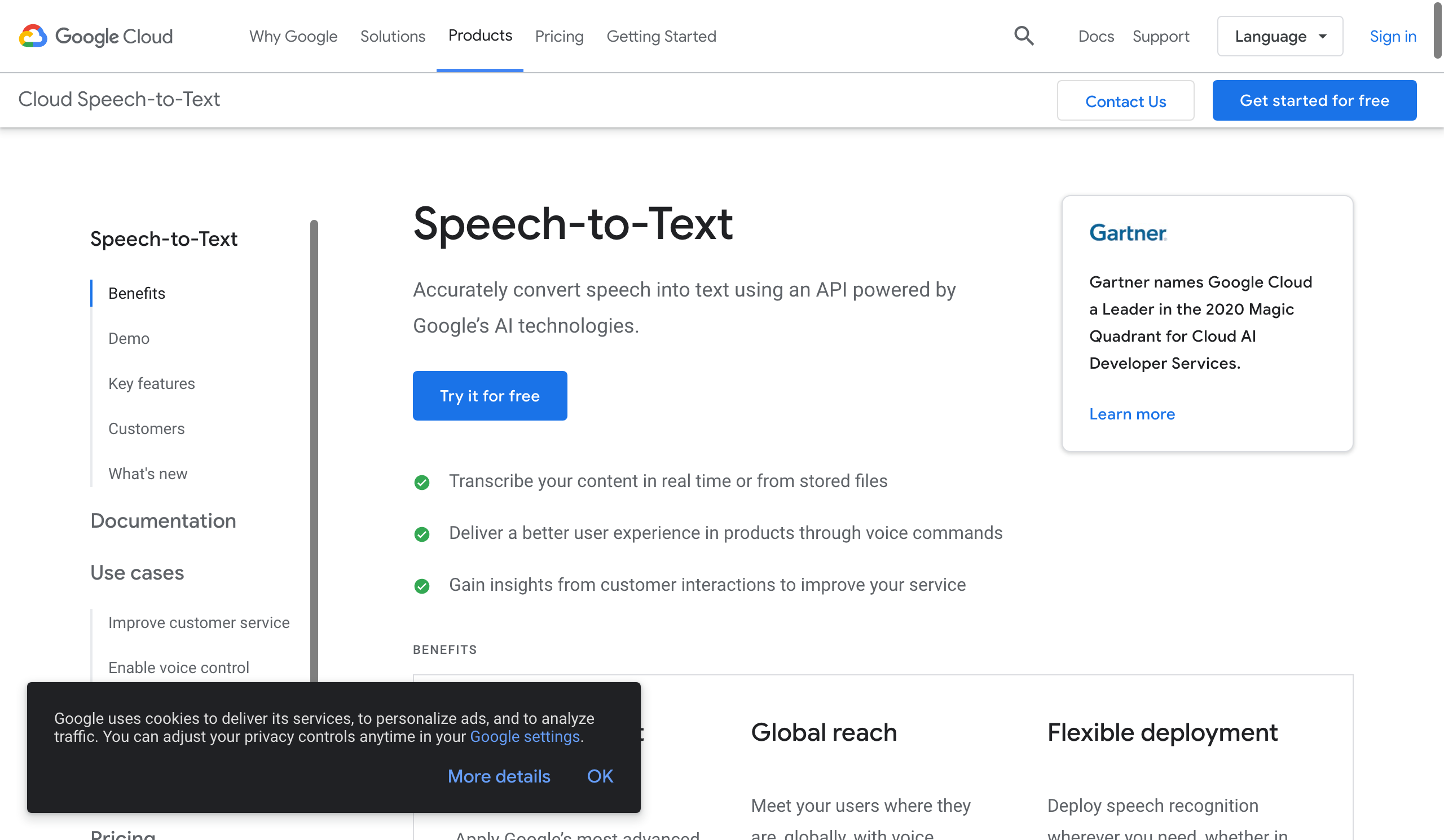Click the Flexible deployment heading
Viewport: 1444px width, 840px height.
[x=1162, y=732]
